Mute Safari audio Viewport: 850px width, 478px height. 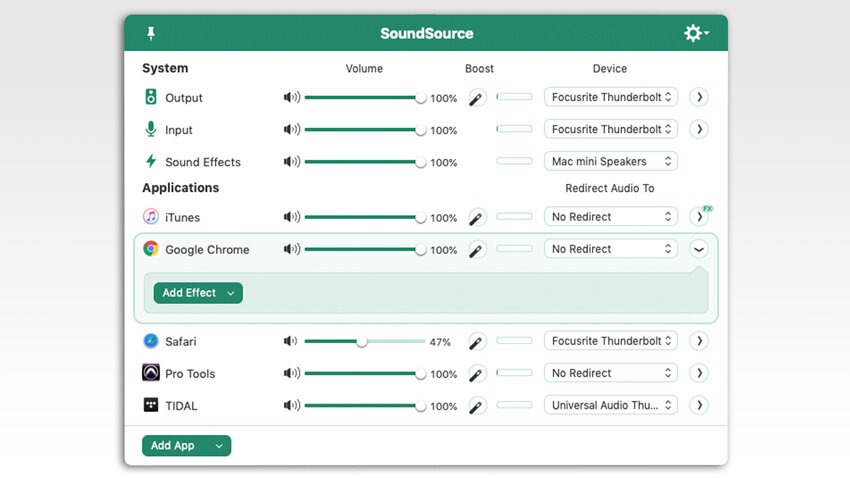(291, 341)
